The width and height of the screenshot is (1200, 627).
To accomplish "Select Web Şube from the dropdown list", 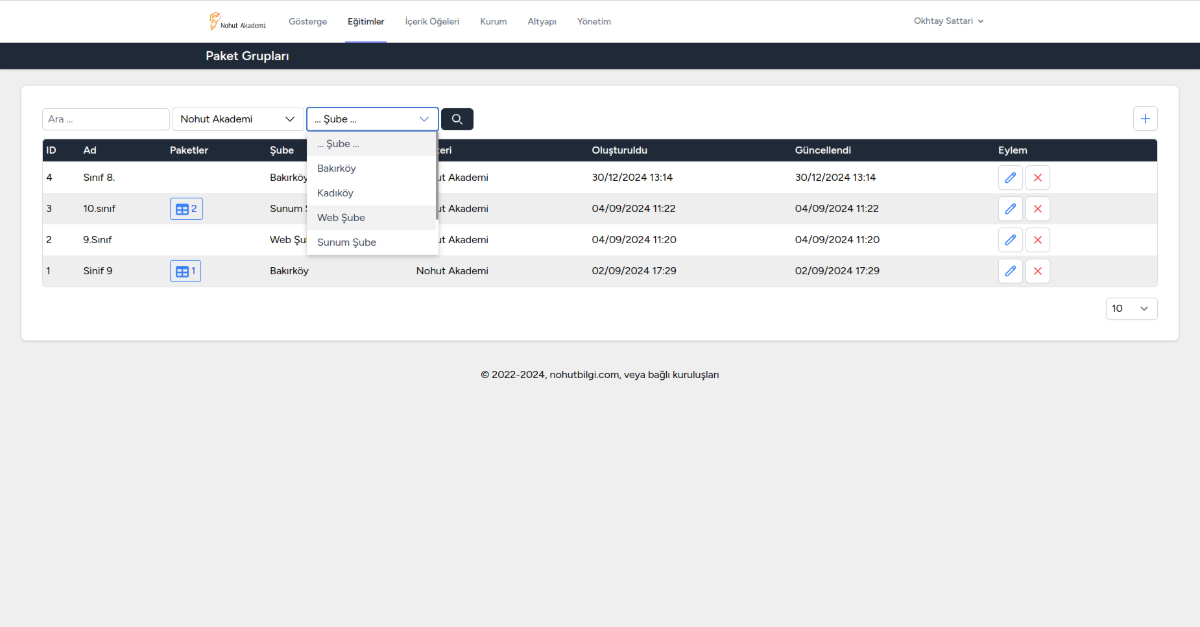I will (x=341, y=218).
